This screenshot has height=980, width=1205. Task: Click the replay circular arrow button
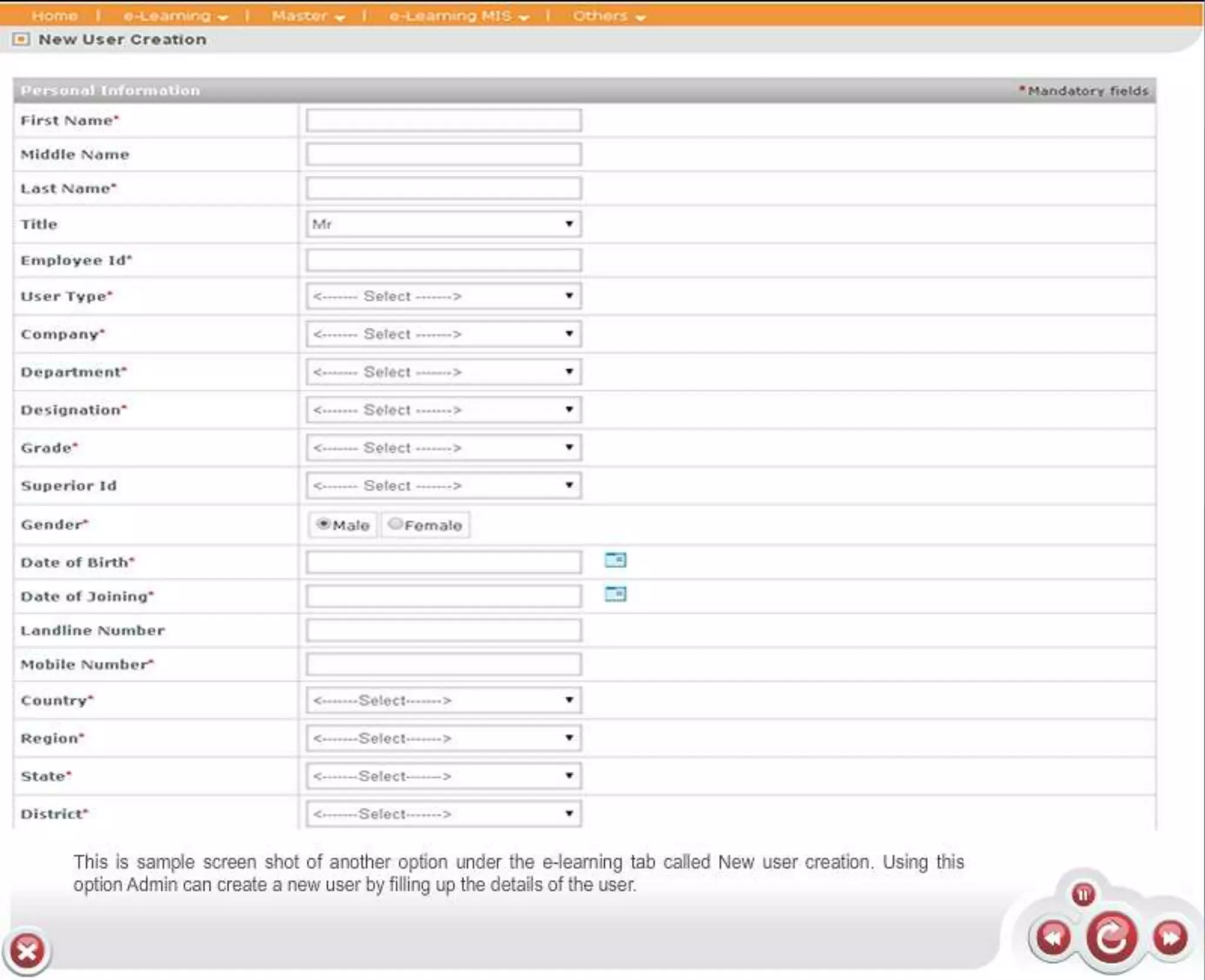click(1111, 938)
